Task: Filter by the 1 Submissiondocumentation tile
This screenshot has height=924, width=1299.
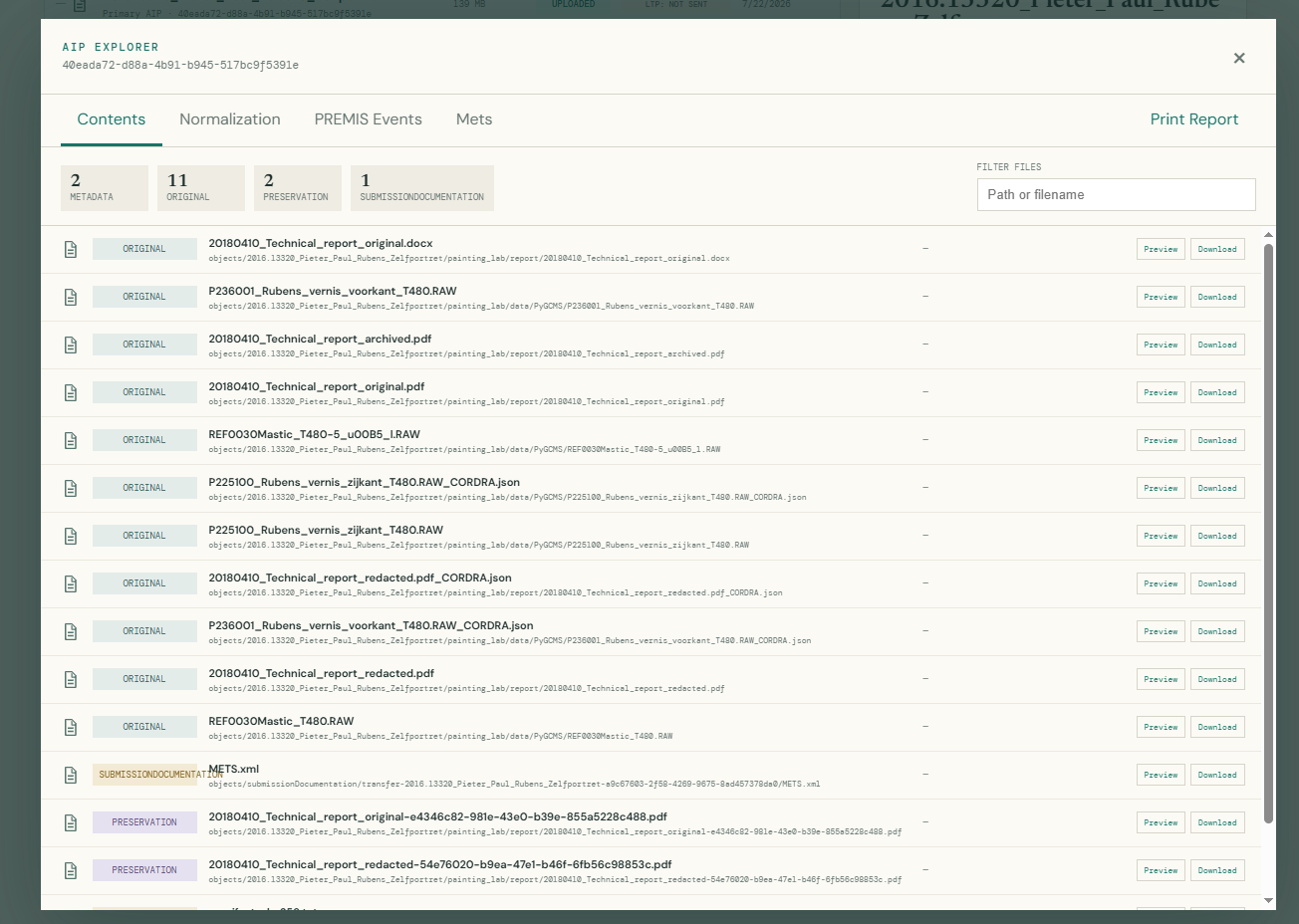Action: pyautogui.click(x=422, y=187)
